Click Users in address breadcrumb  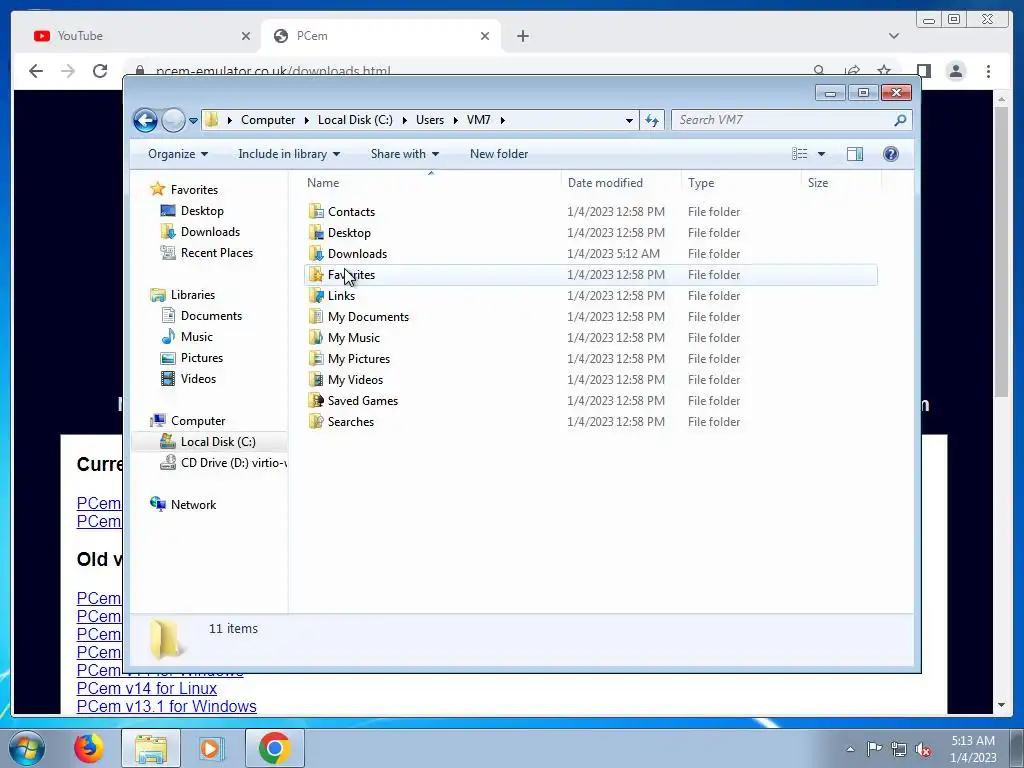pos(430,120)
